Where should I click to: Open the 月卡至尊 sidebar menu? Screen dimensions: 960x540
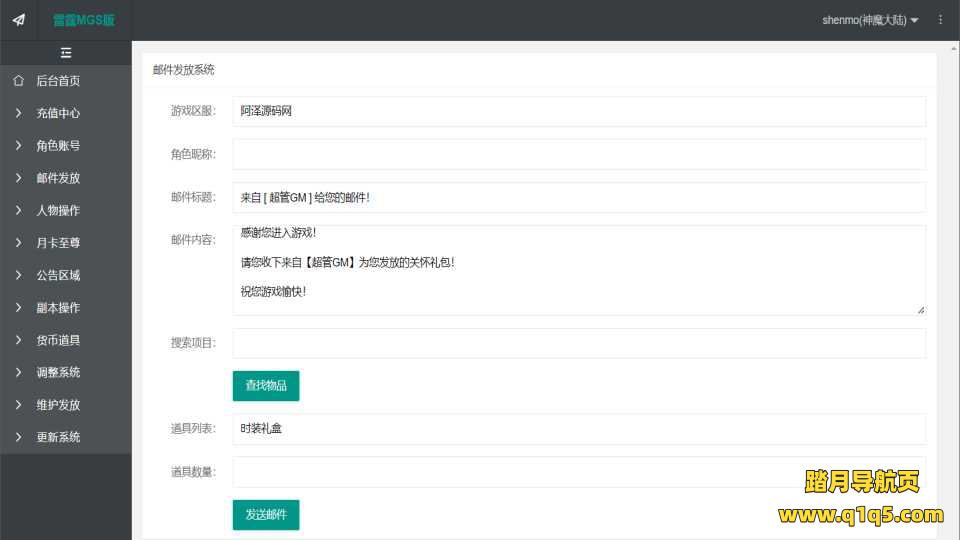[58, 243]
